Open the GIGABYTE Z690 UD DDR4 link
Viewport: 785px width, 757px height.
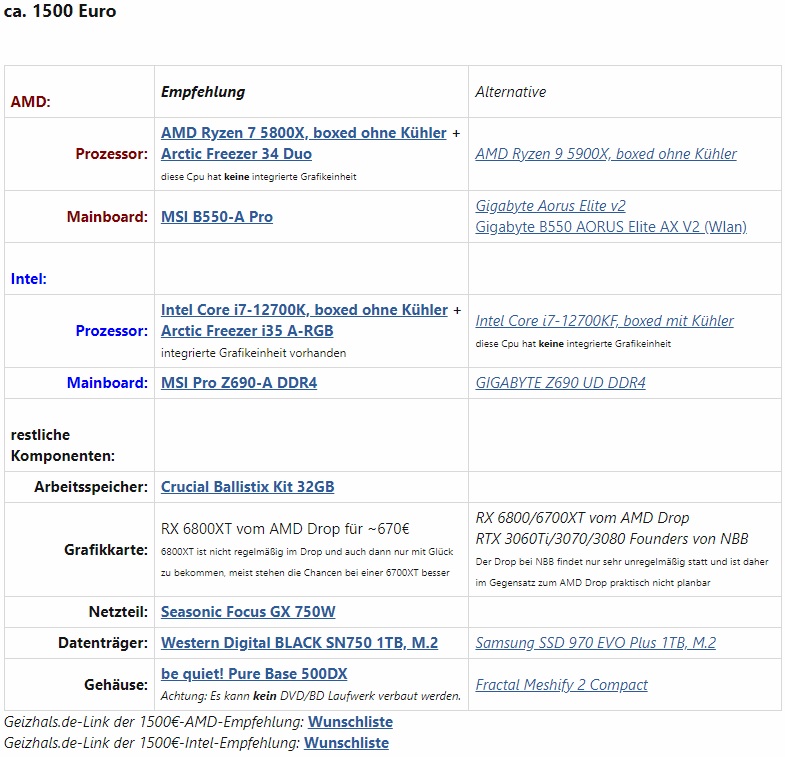pyautogui.click(x=560, y=384)
